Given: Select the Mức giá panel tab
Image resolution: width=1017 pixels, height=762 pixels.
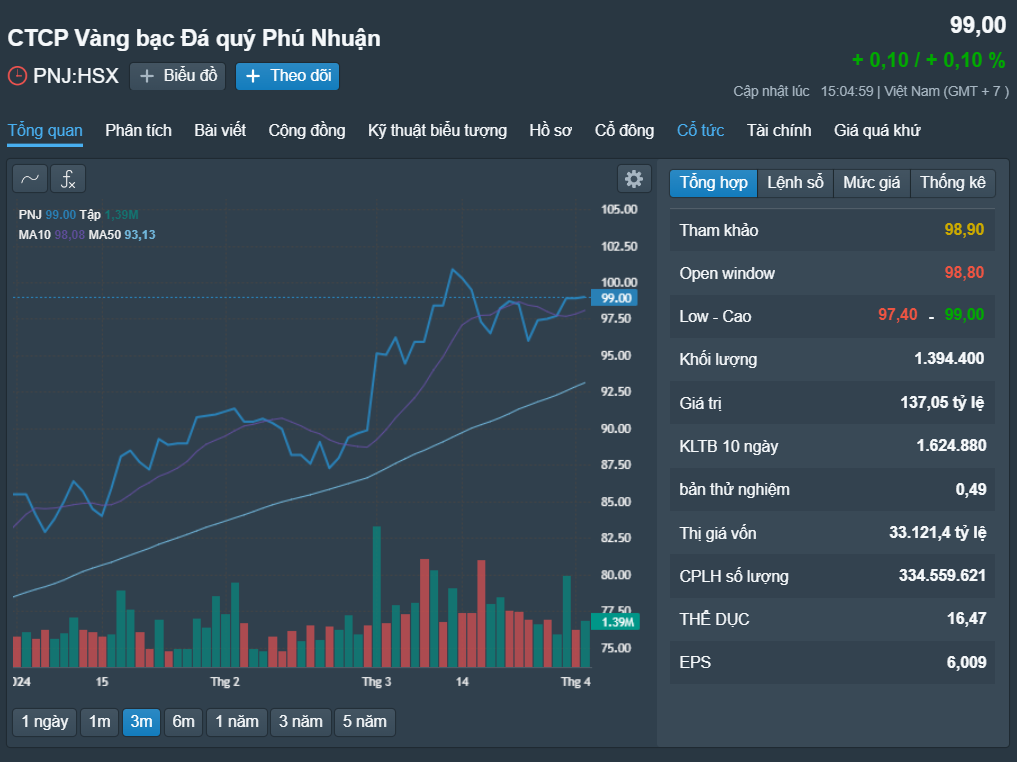Looking at the screenshot, I should [872, 183].
